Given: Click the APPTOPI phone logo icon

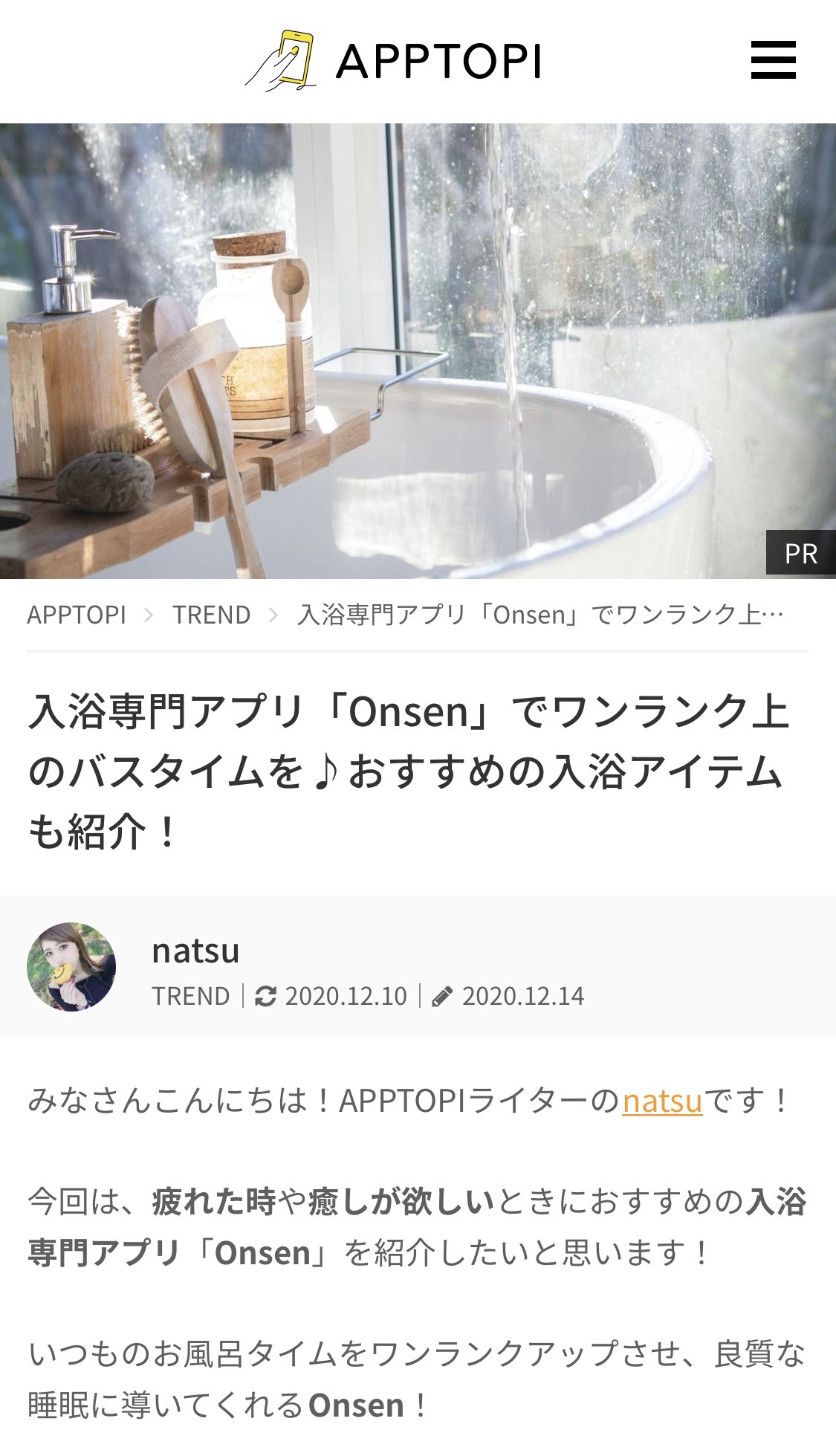Looking at the screenshot, I should (281, 61).
